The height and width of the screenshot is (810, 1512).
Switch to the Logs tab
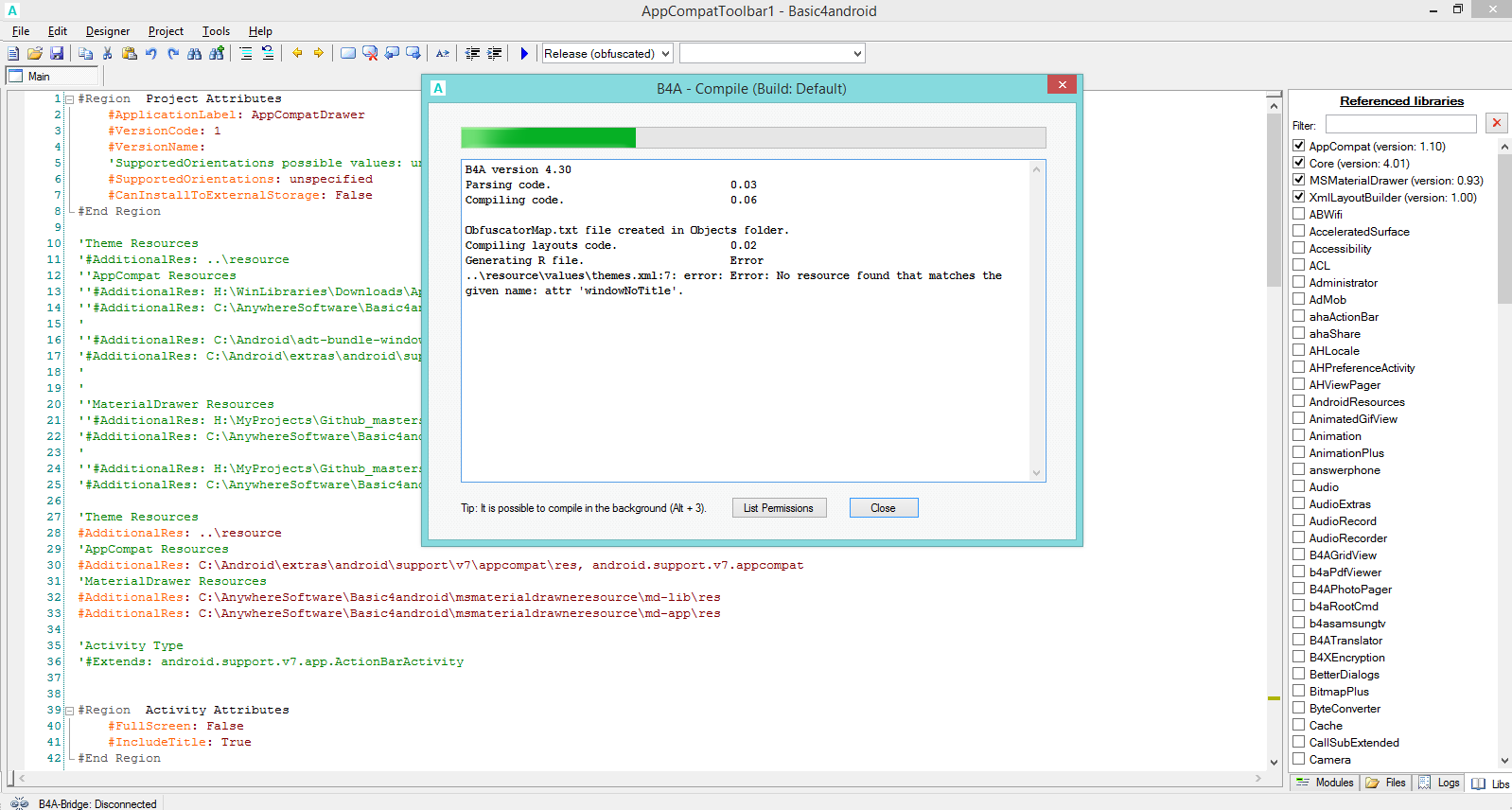click(x=1439, y=783)
